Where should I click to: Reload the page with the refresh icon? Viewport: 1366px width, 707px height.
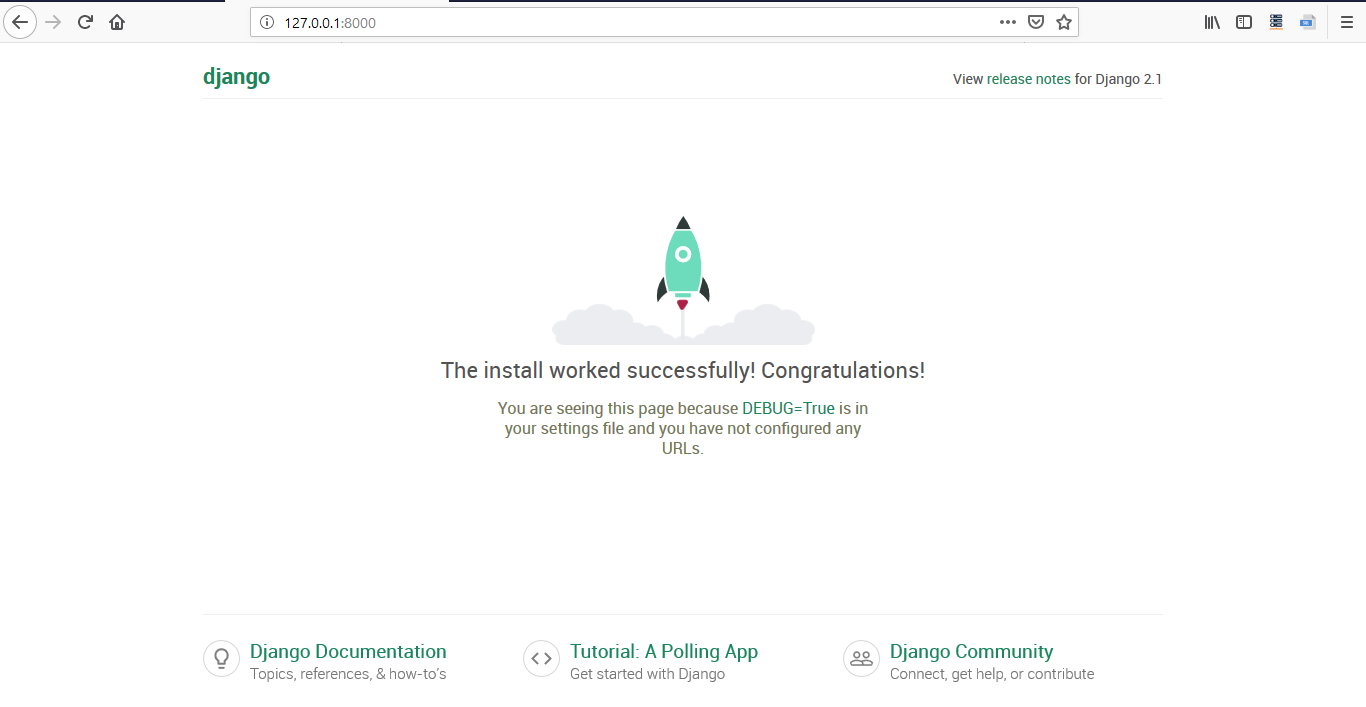click(85, 22)
